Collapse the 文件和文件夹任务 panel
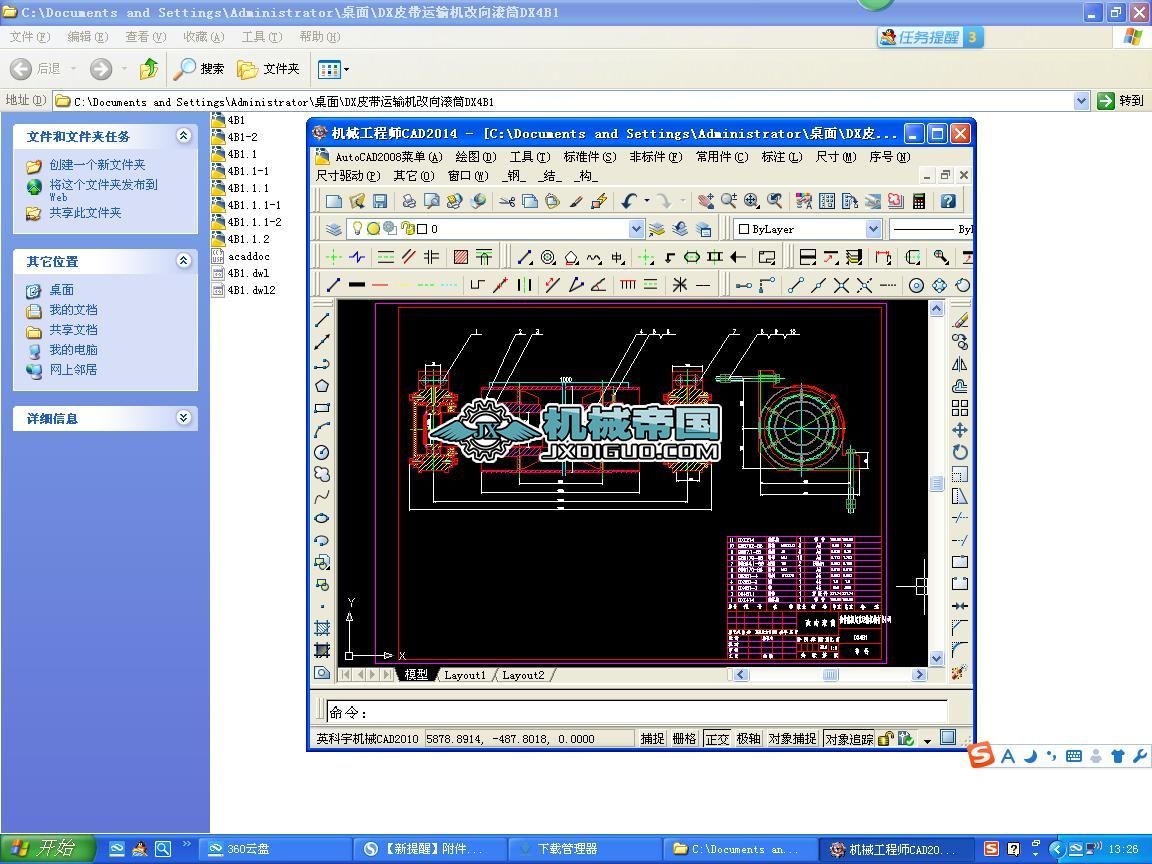The image size is (1152, 864). (184, 136)
